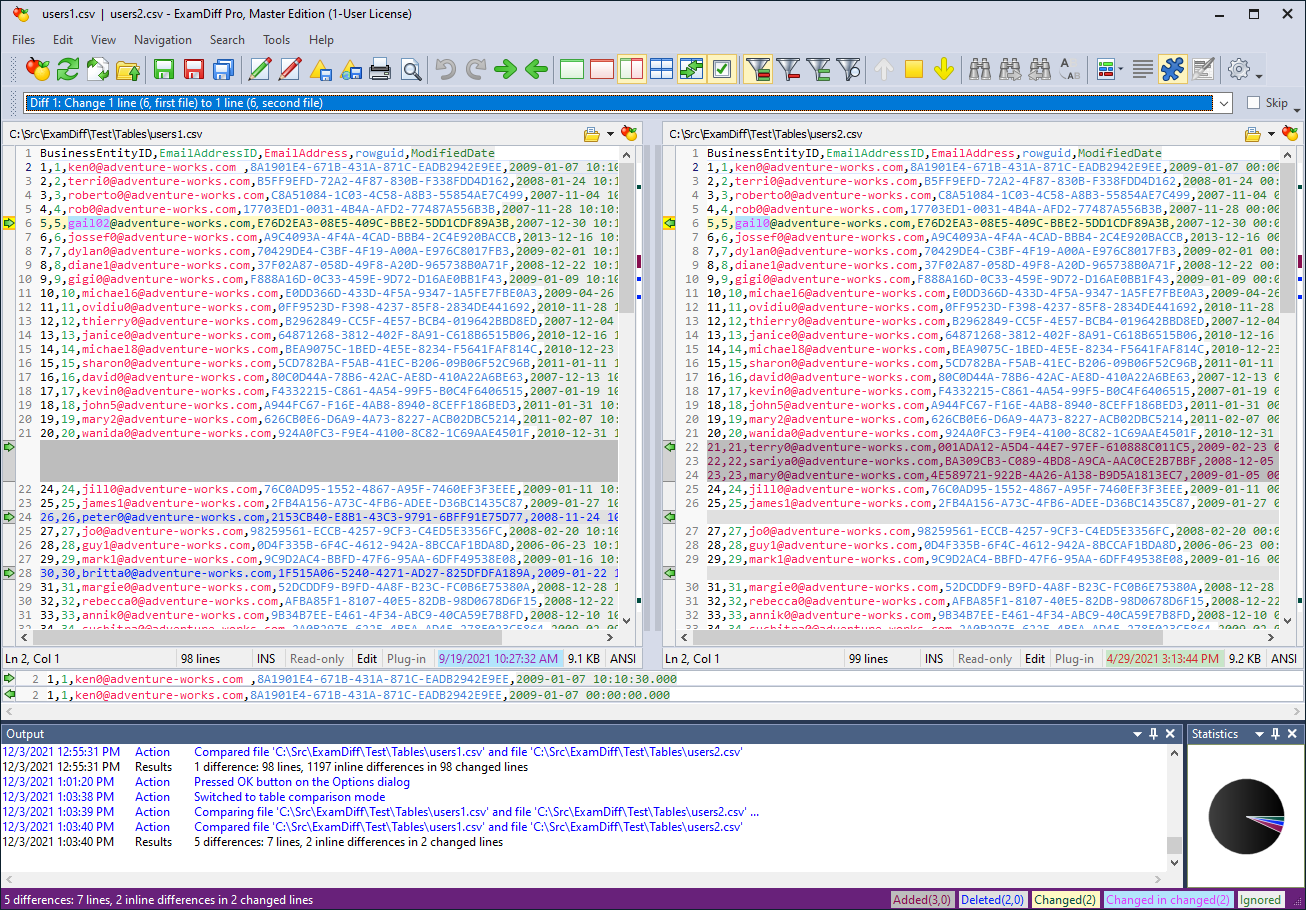
Task: Toggle synchronized scrolling green arrows button
Action: 692,69
